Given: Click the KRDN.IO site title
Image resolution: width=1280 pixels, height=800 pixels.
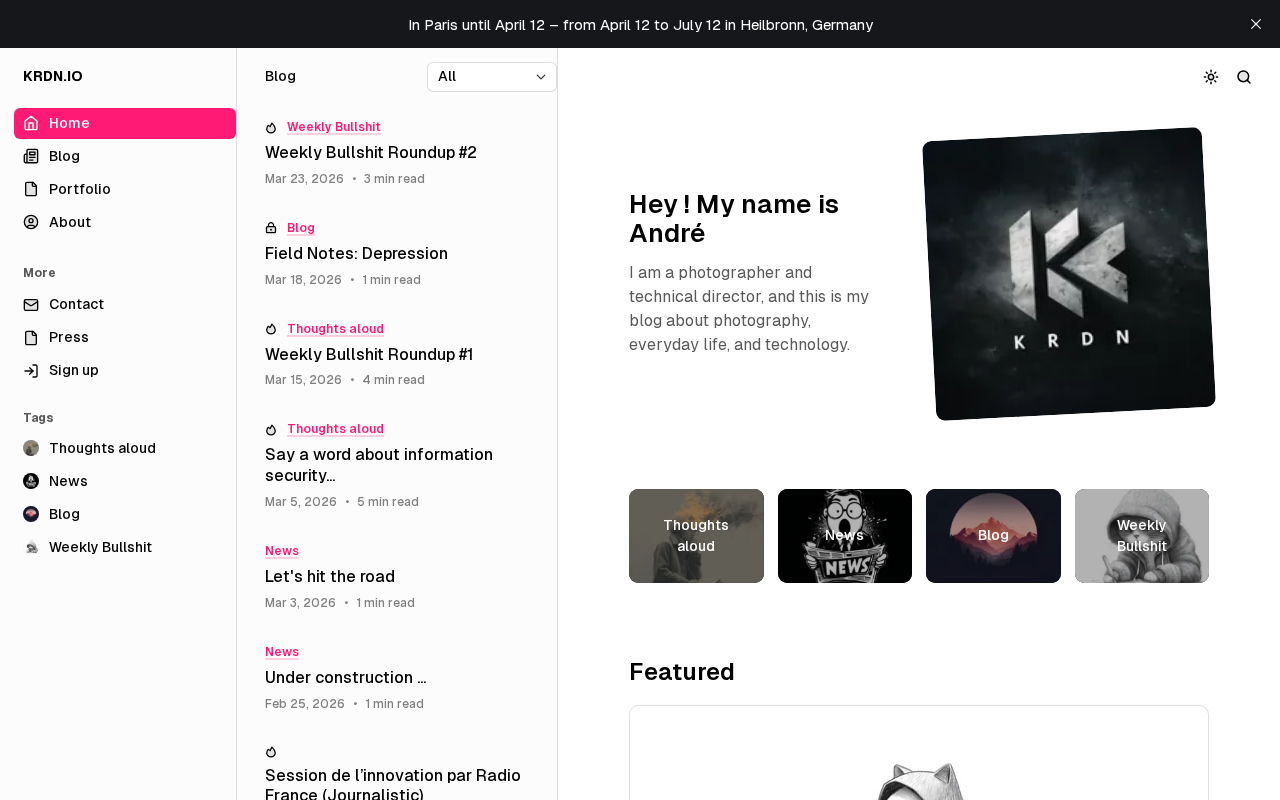Looking at the screenshot, I should coord(53,77).
